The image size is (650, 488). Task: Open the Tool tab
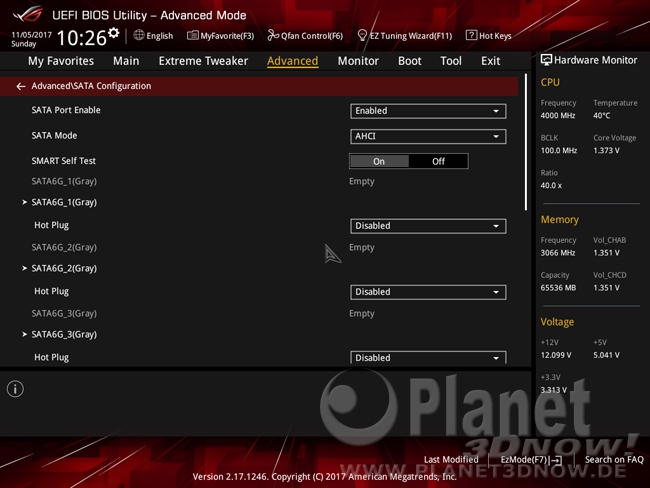coord(451,61)
